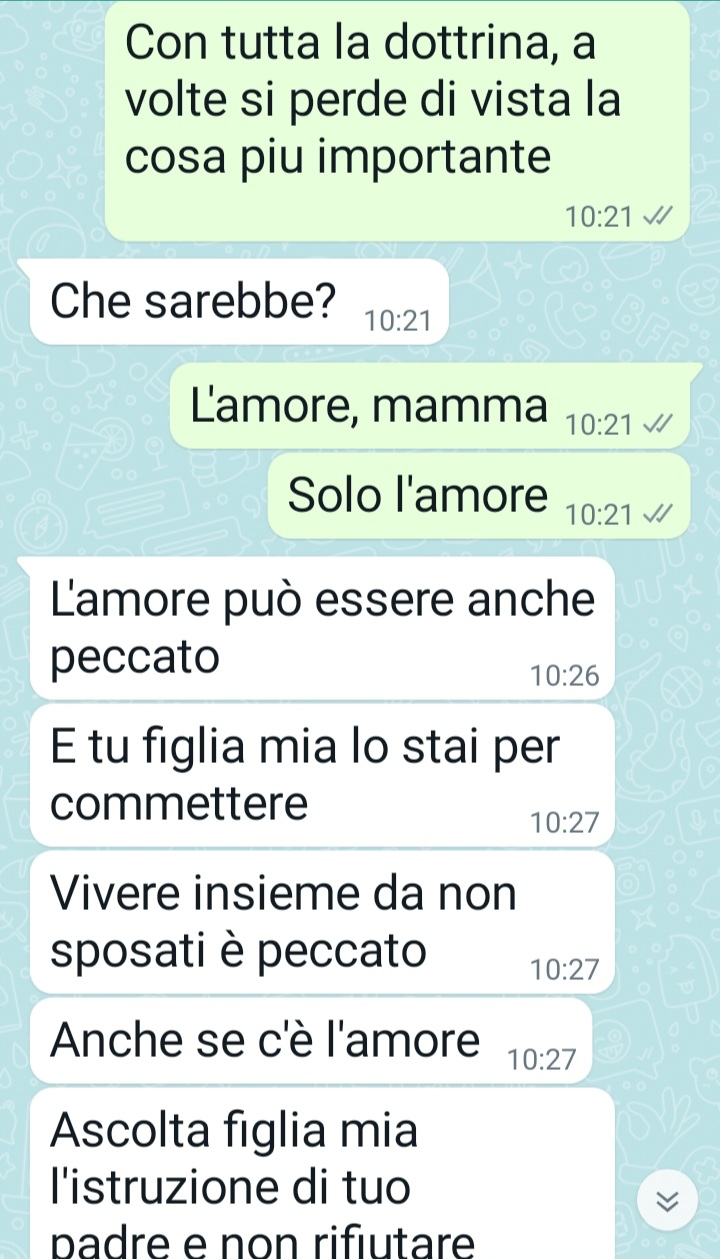Screen dimensions: 720x1259
Task: Tap 'Con tutta la dottrina' sent message
Action: pos(397,120)
